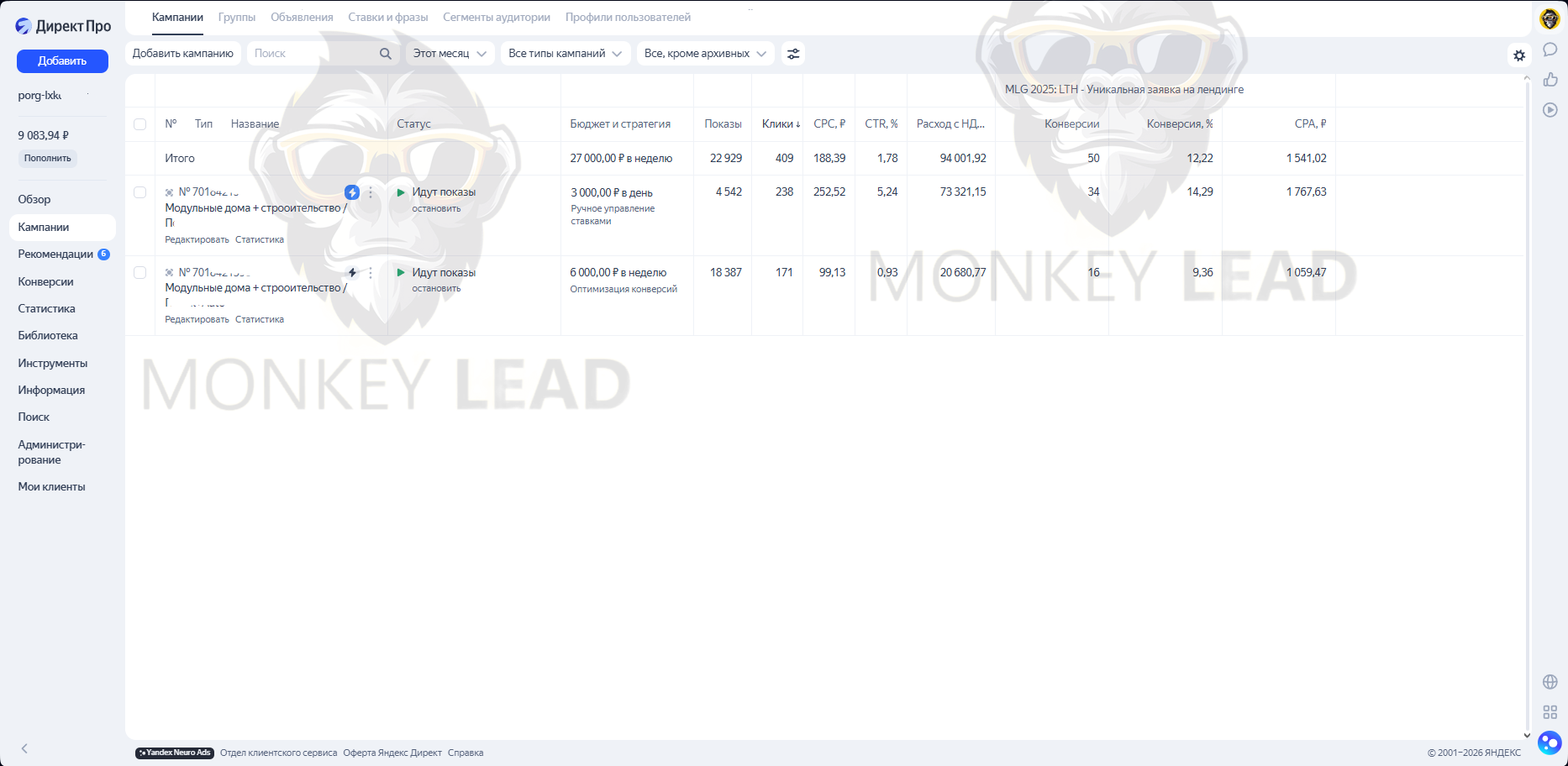Viewport: 1568px width, 766px height.
Task: Open the video play icon in right sidebar
Action: [1550, 110]
